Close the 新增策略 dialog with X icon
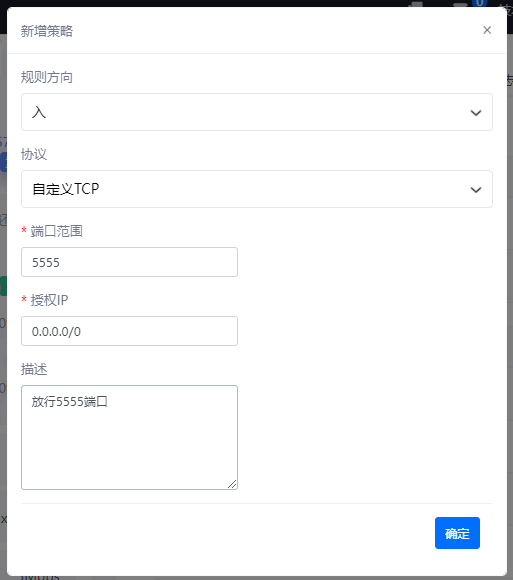Viewport: 513px width, 580px height. point(487,30)
